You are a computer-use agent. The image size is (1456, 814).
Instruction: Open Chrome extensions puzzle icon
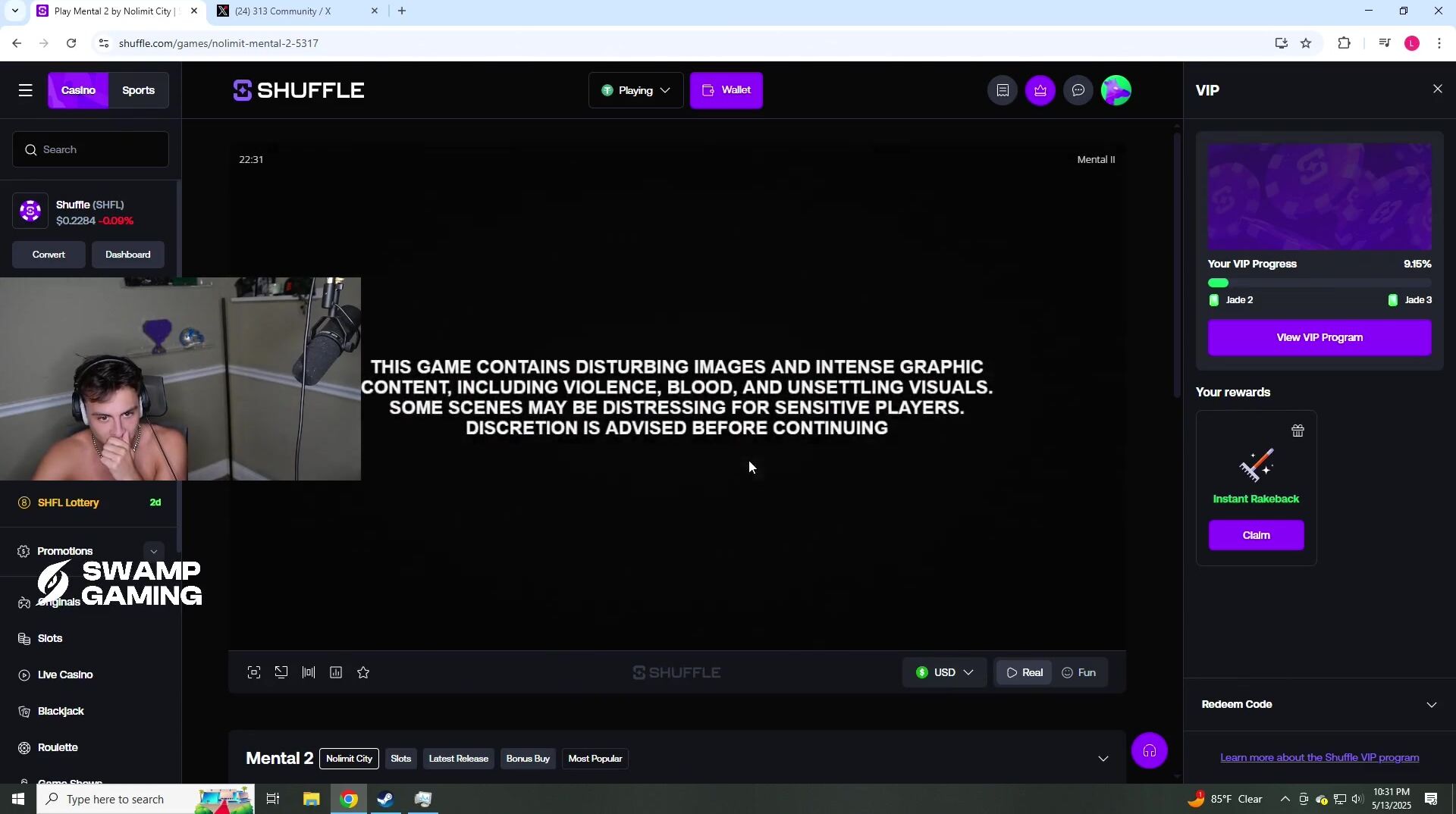coord(1345,43)
